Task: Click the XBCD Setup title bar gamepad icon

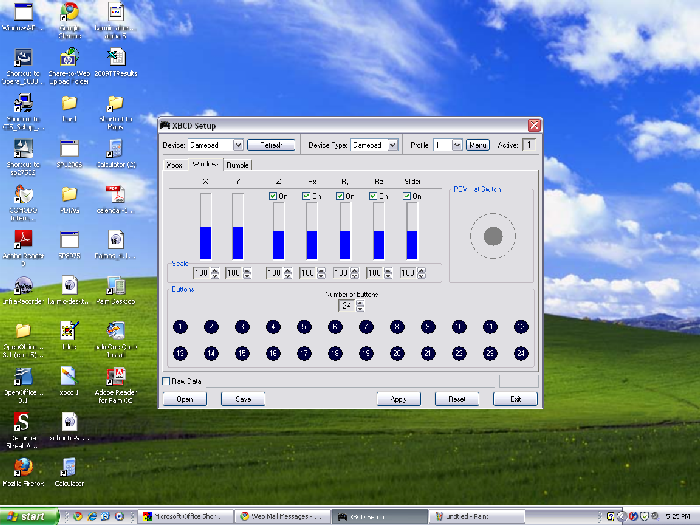Action: (166, 126)
